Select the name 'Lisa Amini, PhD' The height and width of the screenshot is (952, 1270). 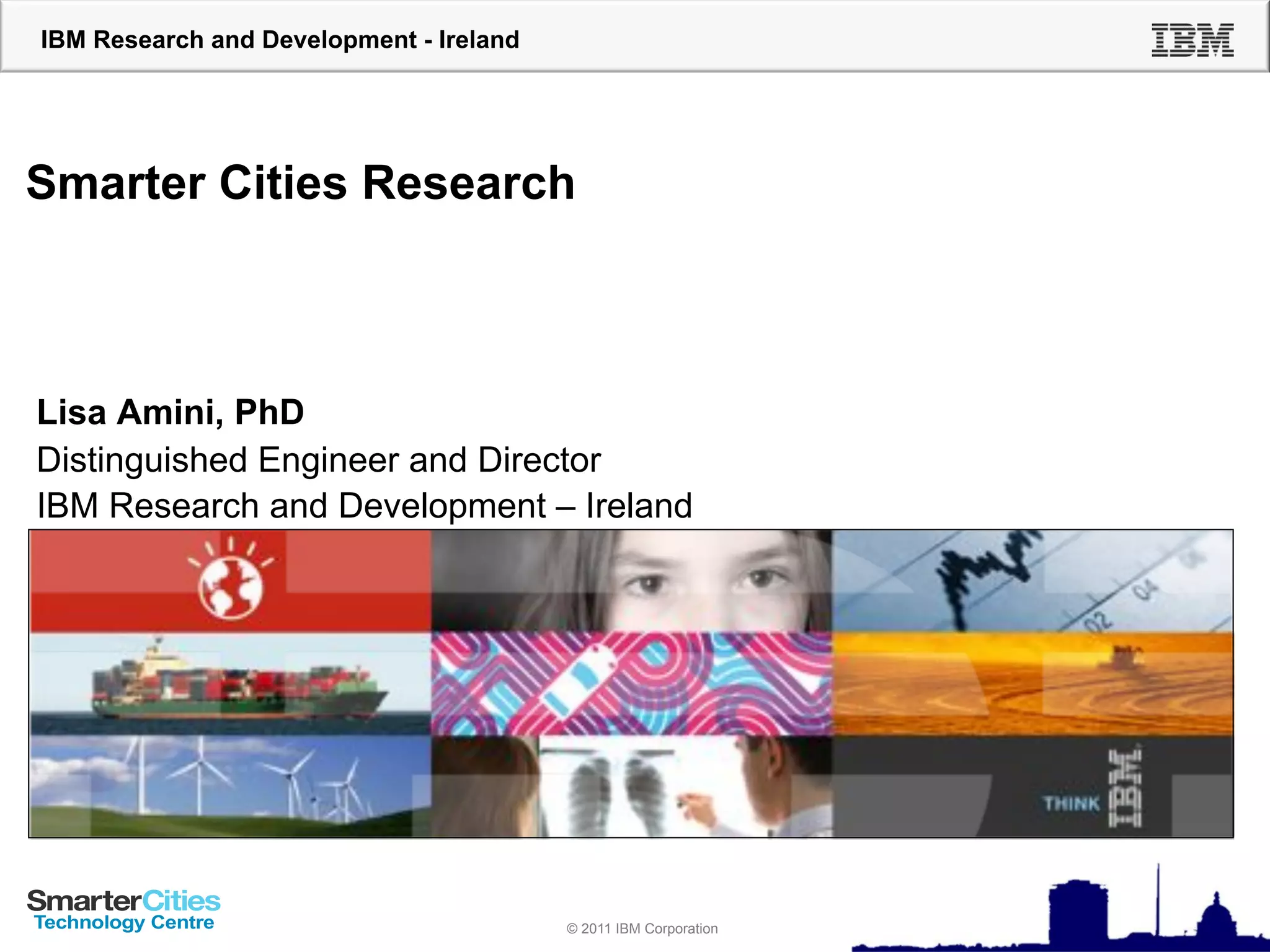click(171, 412)
